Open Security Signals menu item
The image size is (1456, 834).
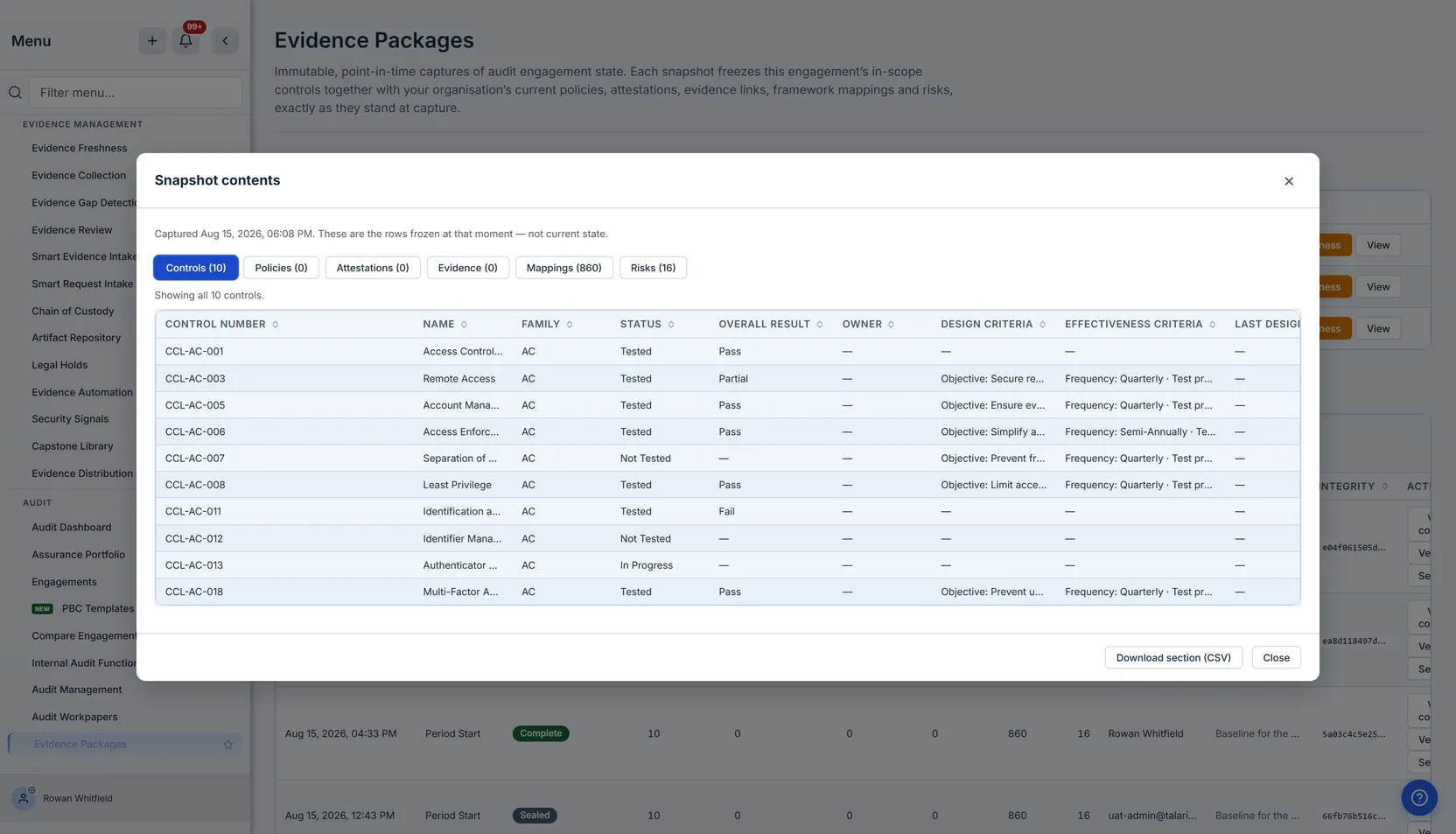[70, 419]
